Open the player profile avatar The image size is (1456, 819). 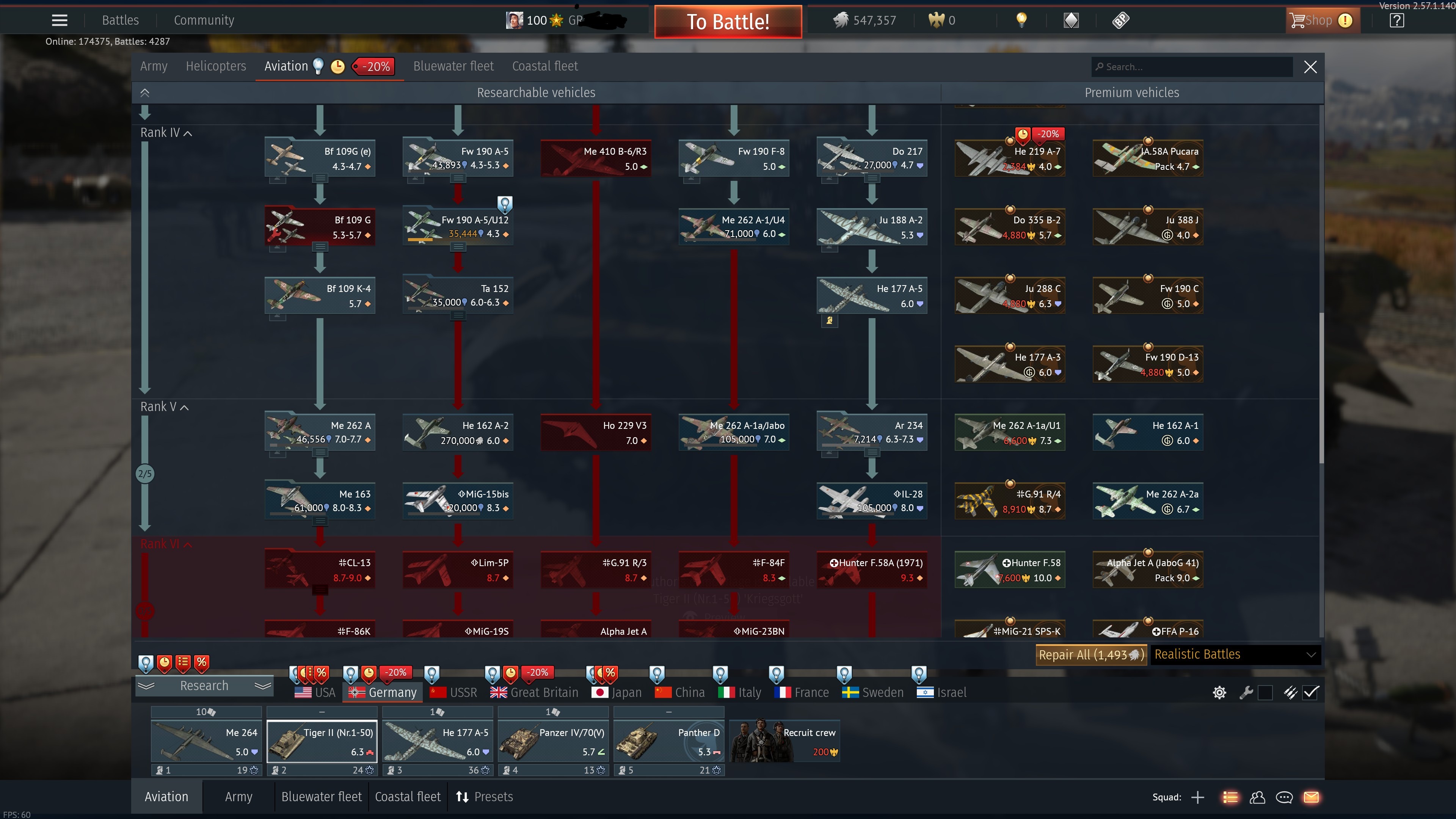click(x=514, y=20)
